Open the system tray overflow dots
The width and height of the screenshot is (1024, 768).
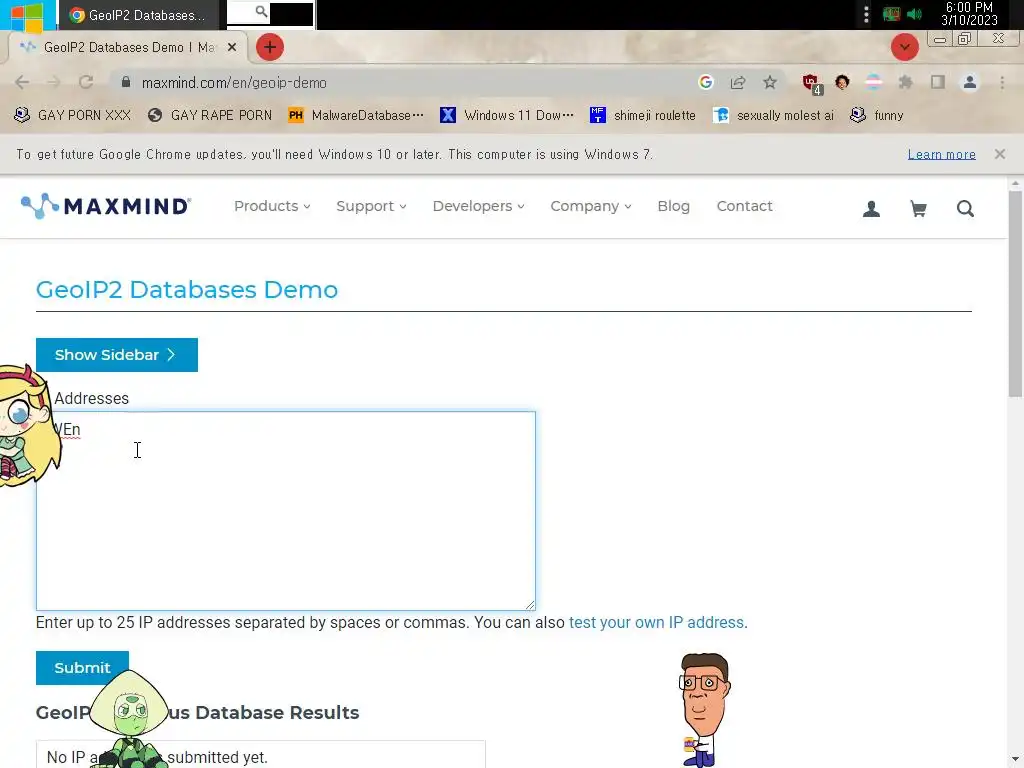point(866,14)
